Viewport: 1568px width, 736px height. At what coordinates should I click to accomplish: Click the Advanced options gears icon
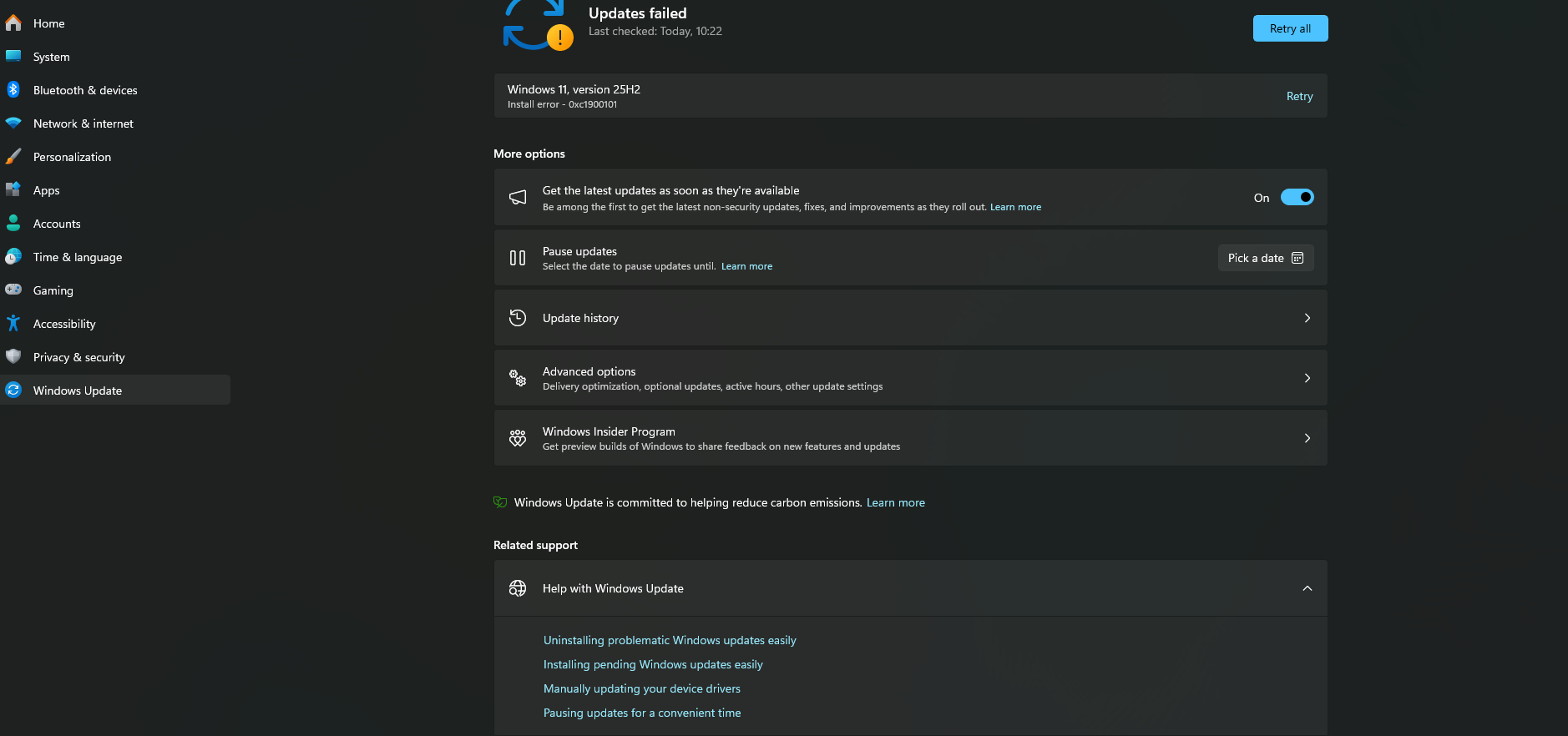[518, 378]
